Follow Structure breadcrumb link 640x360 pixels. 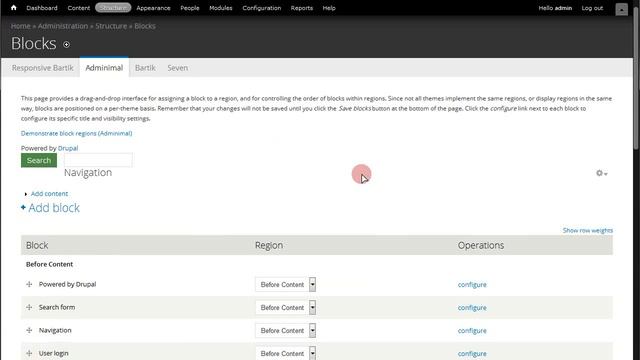tap(111, 26)
